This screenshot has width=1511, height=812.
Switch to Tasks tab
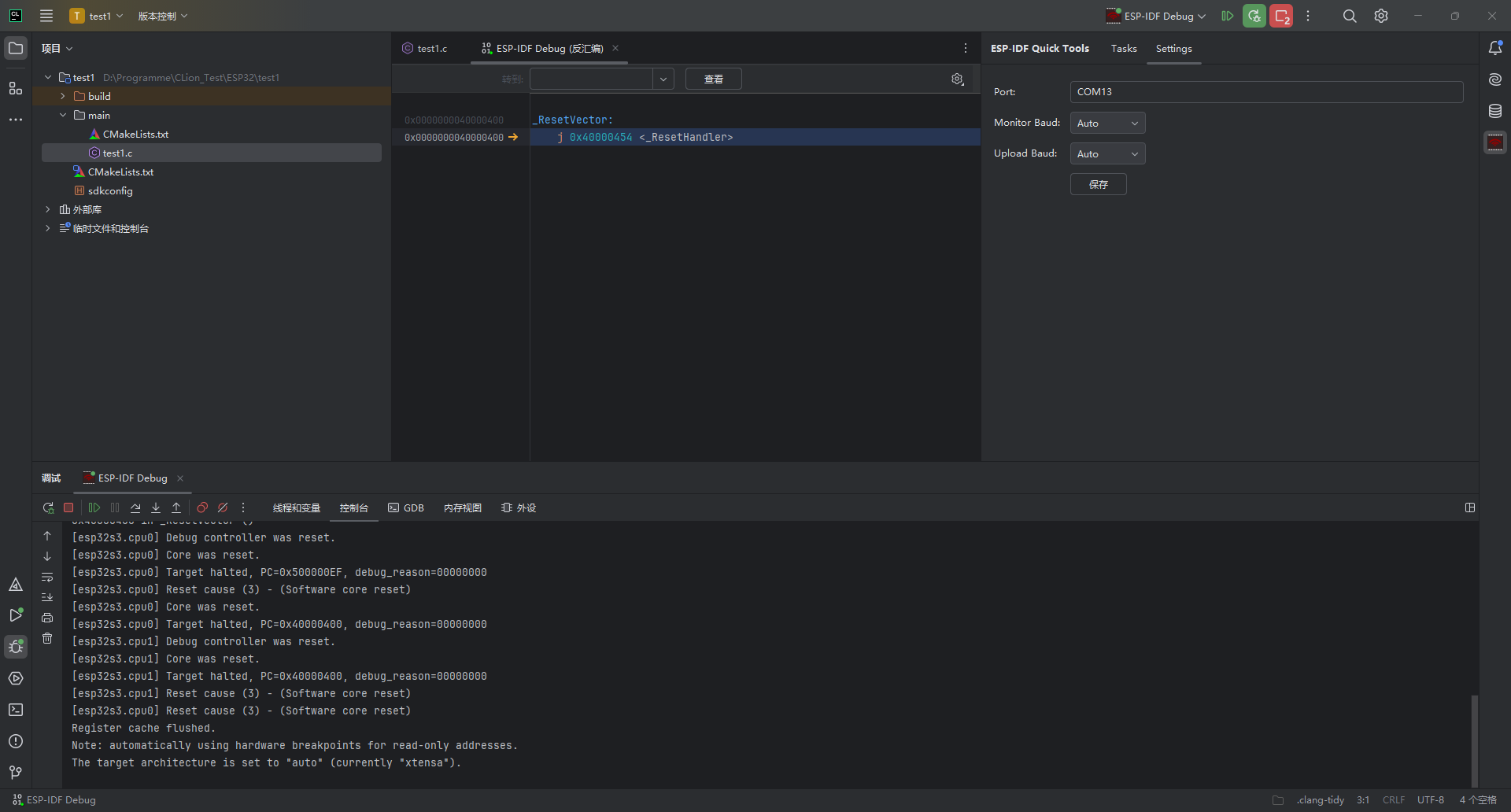(1124, 48)
